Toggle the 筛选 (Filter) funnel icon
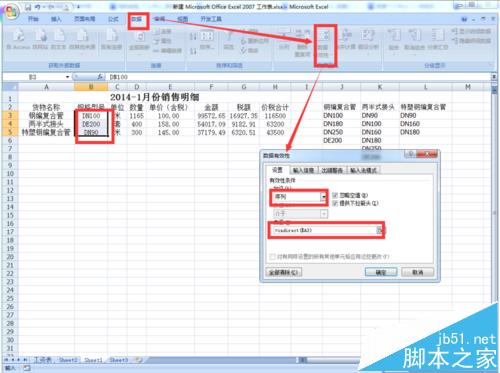This screenshot has width=500, height=373. click(229, 40)
